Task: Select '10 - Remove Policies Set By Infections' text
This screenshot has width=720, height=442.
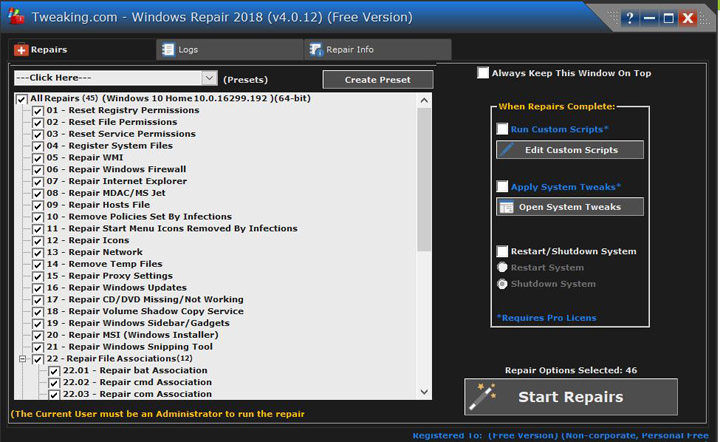Action: 139,217
